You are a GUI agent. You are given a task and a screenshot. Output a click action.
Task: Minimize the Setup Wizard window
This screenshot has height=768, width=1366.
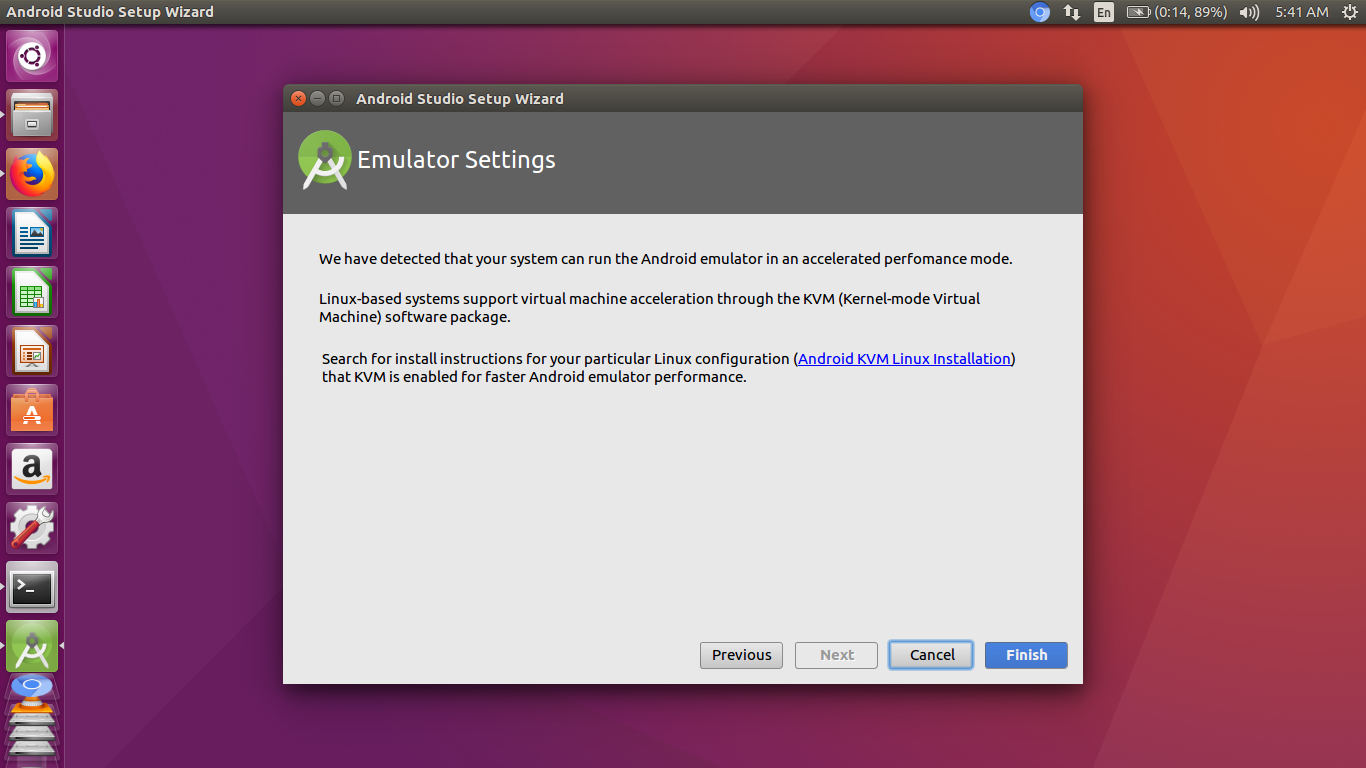[317, 98]
